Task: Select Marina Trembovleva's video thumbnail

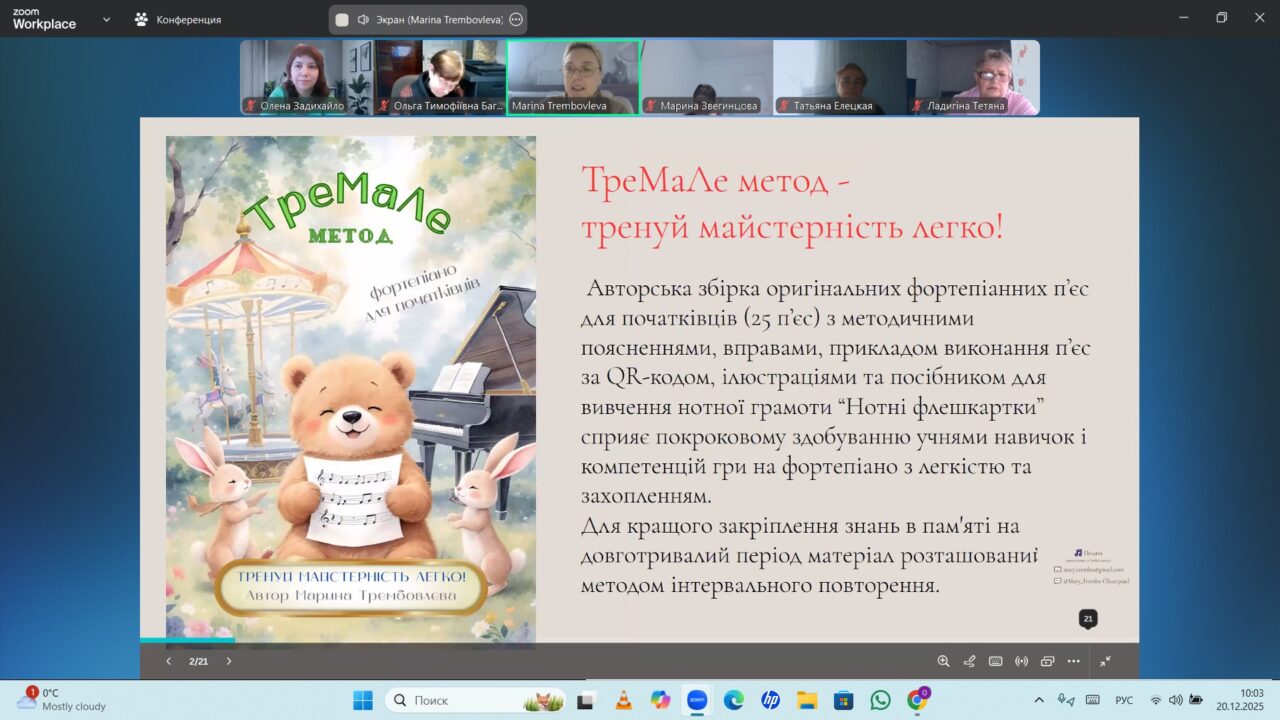Action: 573,77
